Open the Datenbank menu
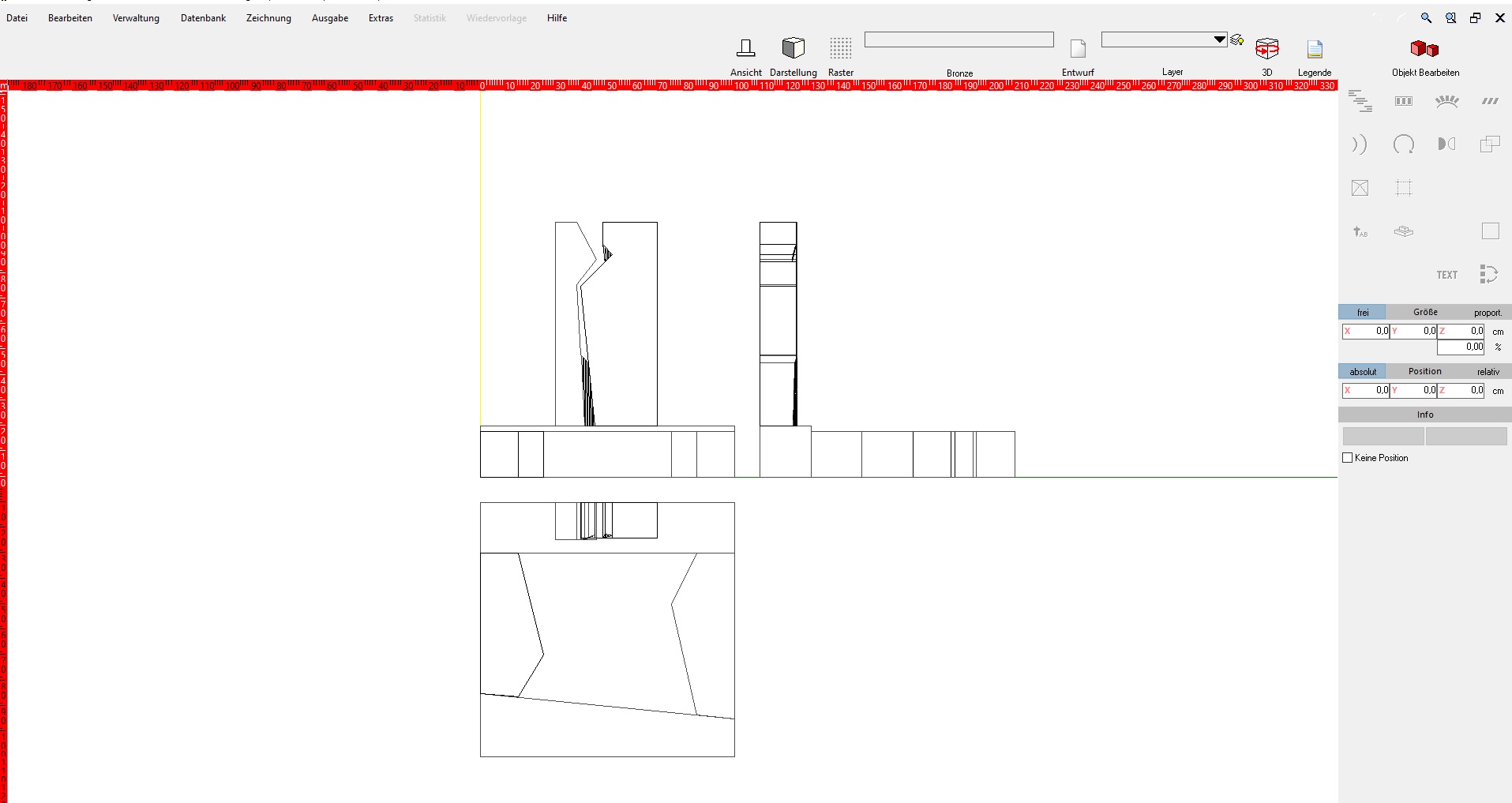 coord(203,18)
